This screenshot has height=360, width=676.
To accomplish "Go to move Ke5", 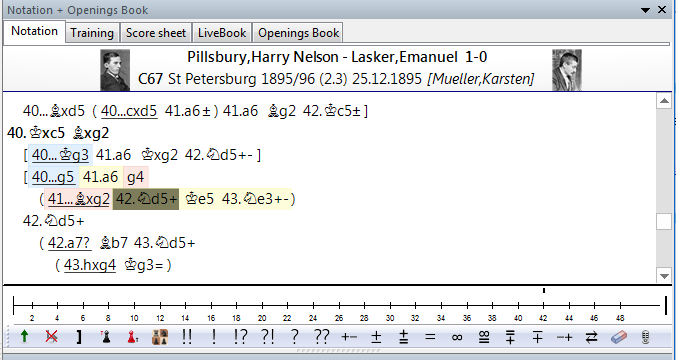I will 199,199.
